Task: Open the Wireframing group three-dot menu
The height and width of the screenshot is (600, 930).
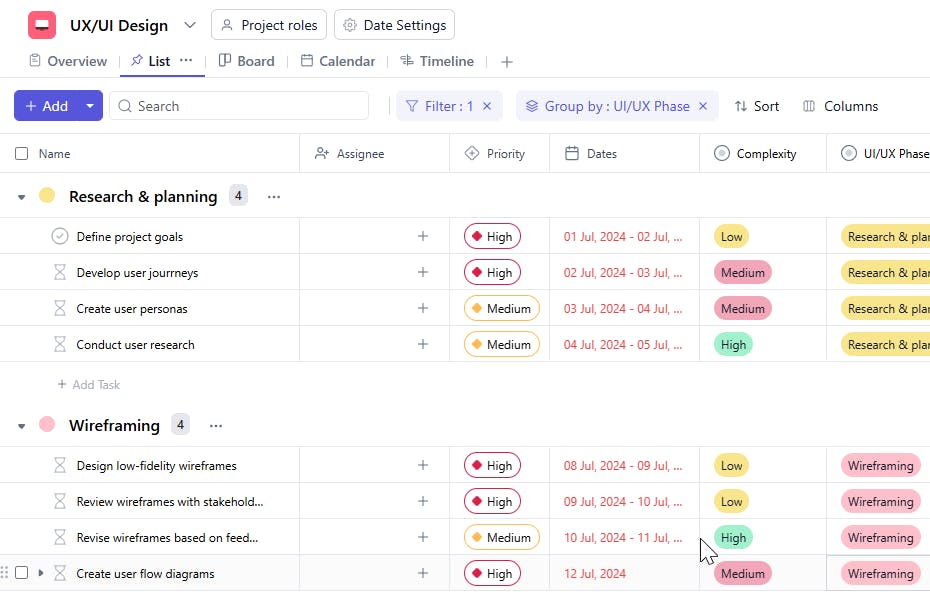Action: click(x=216, y=426)
